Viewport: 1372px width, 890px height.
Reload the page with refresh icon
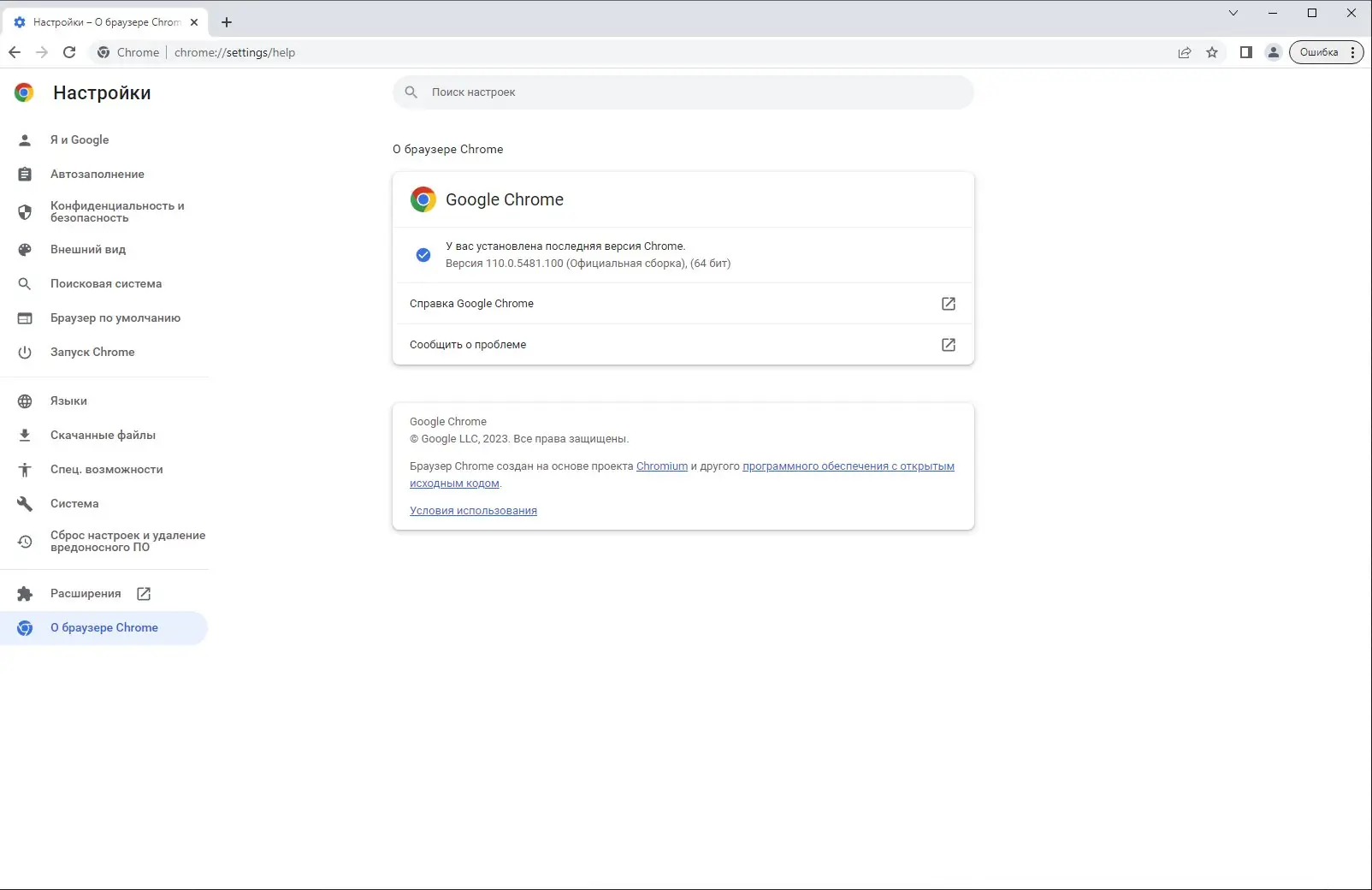pyautogui.click(x=69, y=52)
